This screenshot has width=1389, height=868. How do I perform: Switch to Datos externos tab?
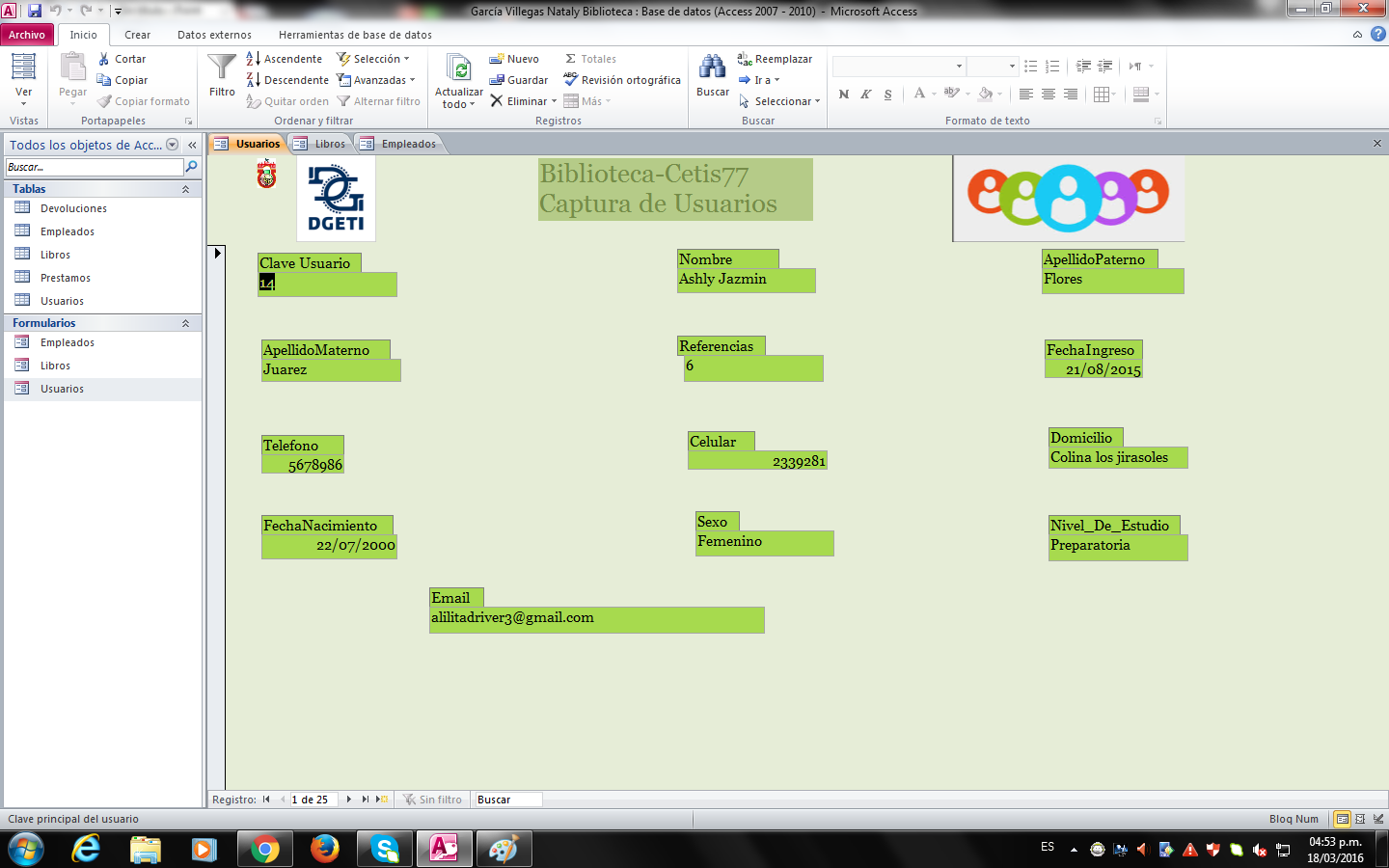point(214,35)
